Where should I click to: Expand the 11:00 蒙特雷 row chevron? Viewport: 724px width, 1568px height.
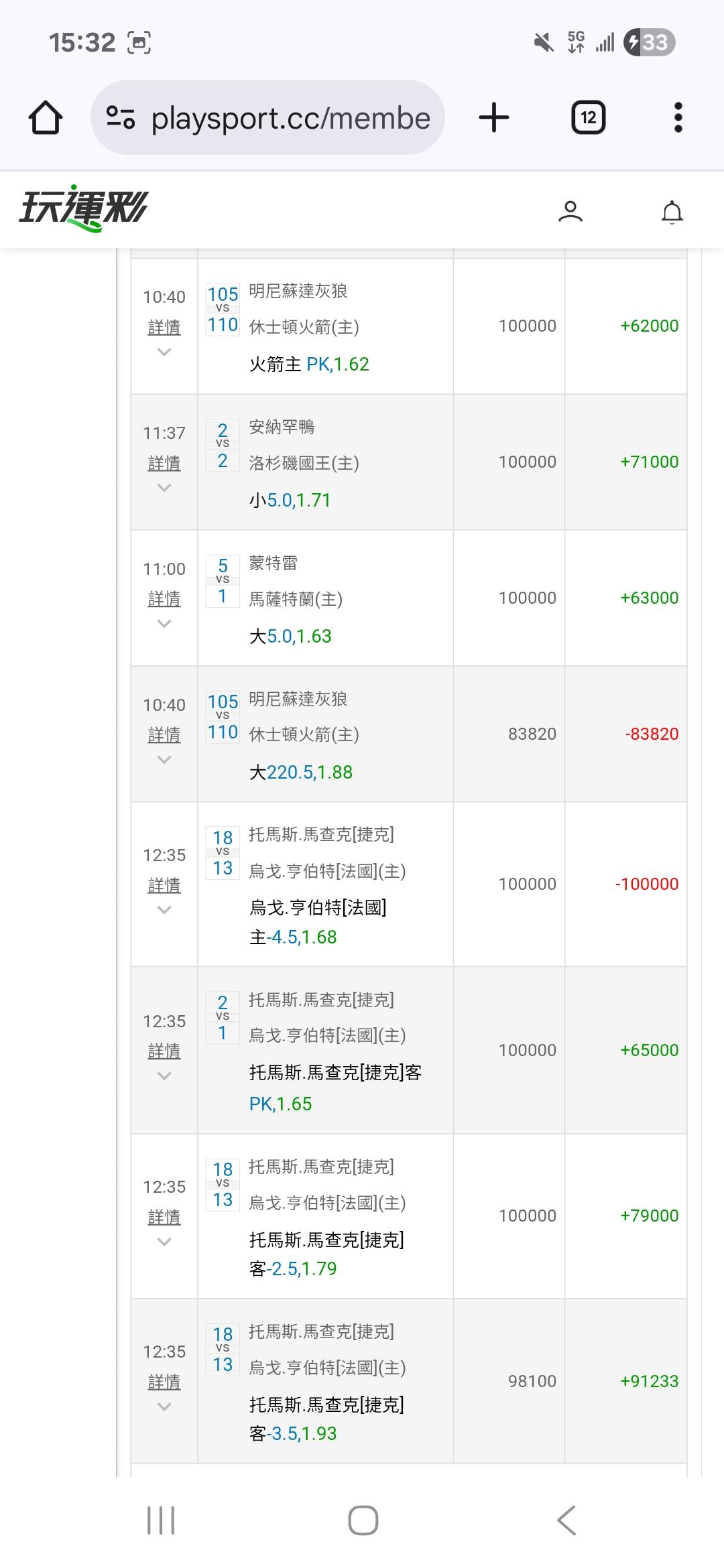click(164, 625)
